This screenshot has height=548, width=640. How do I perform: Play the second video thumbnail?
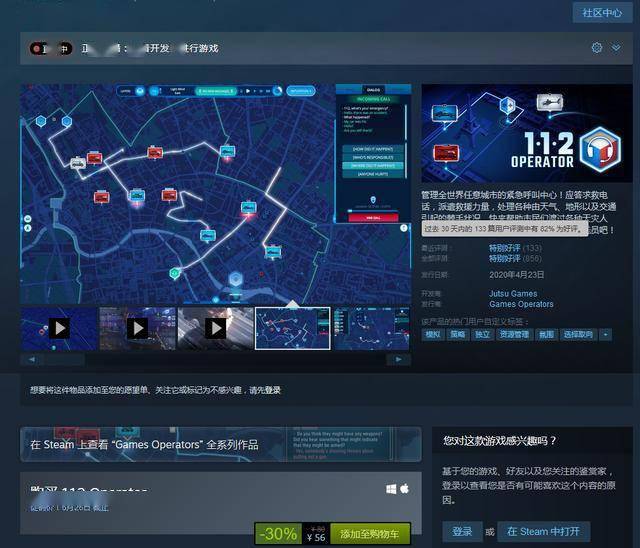coord(138,328)
